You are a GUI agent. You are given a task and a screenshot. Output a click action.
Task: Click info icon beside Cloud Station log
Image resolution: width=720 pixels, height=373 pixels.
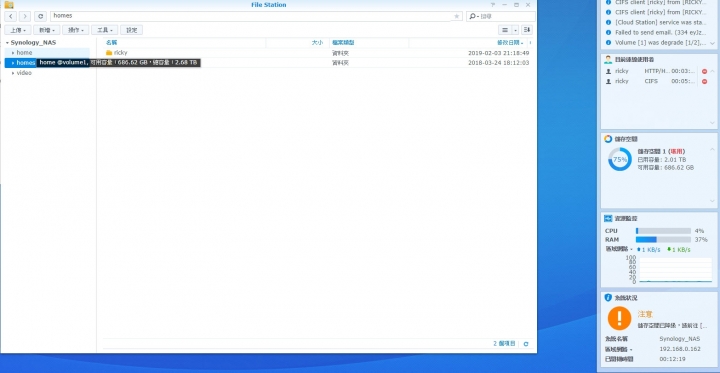pyautogui.click(x=609, y=22)
